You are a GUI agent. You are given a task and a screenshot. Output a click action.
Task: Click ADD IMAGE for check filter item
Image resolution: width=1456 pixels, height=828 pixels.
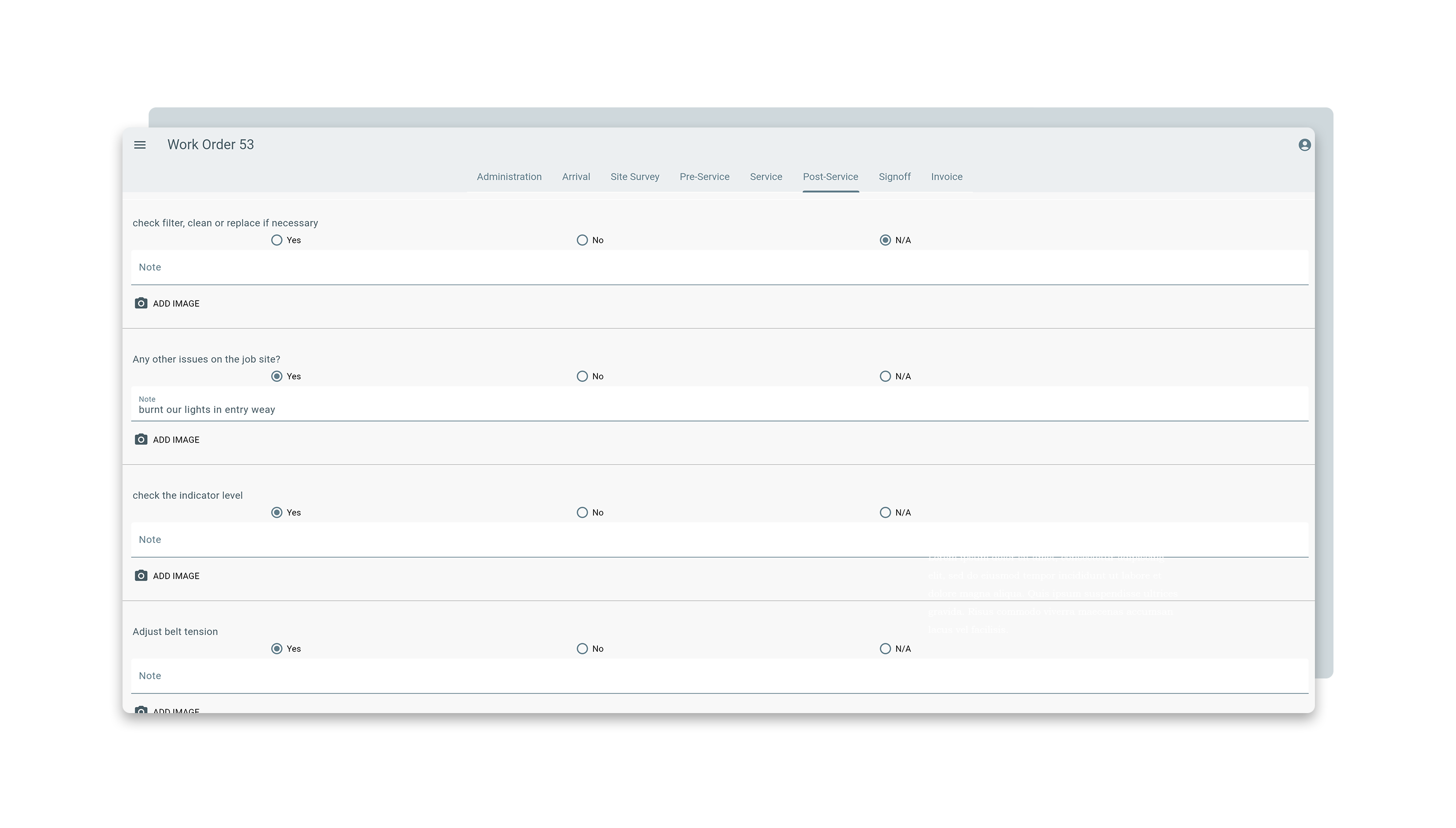(x=176, y=304)
